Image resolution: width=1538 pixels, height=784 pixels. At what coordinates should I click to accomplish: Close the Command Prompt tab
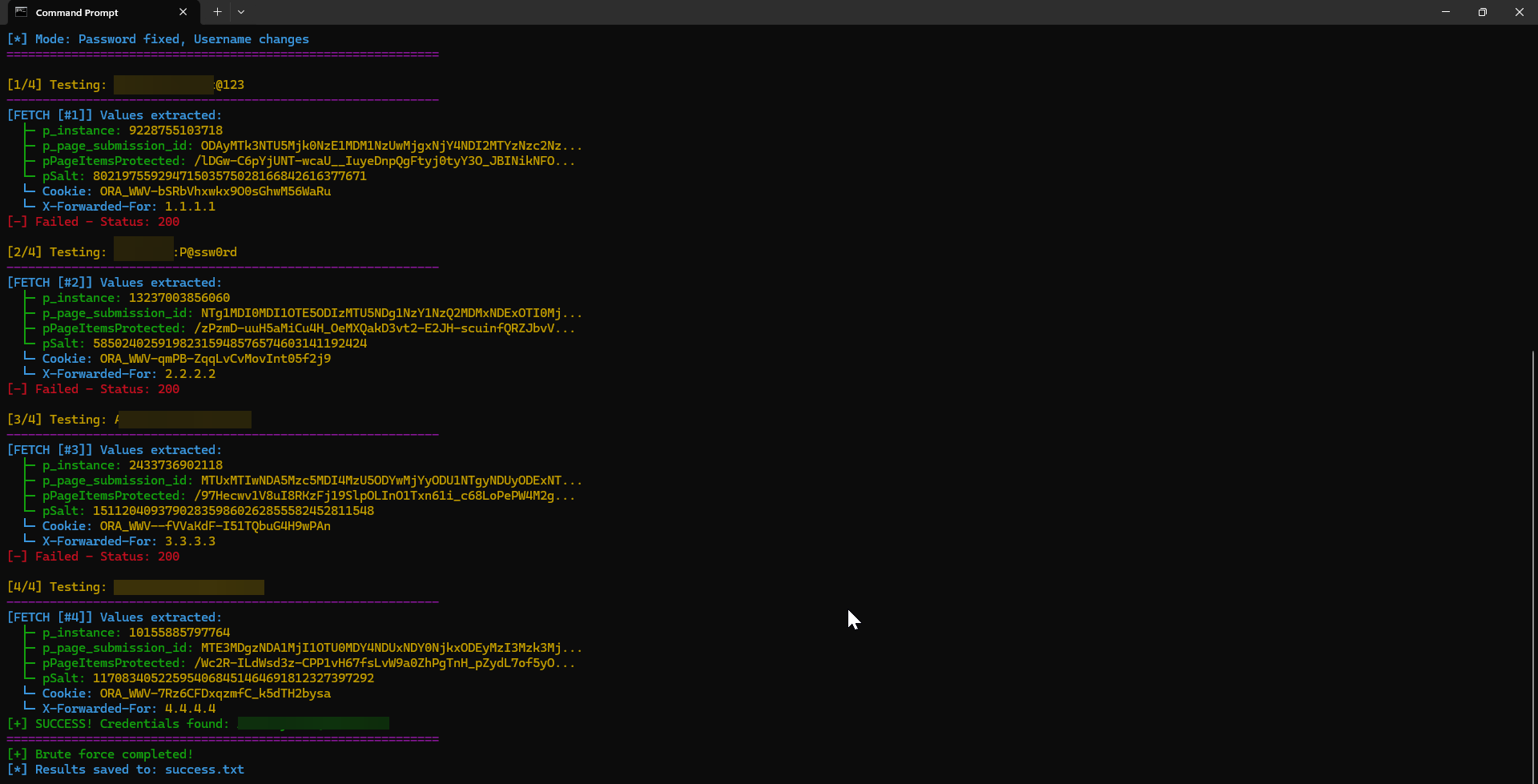coord(183,12)
